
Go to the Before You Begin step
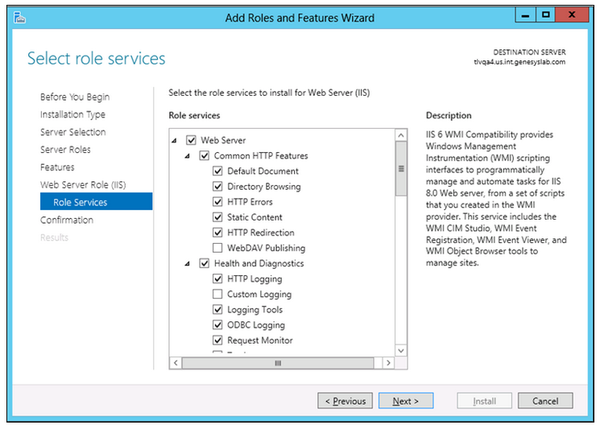[x=75, y=97]
